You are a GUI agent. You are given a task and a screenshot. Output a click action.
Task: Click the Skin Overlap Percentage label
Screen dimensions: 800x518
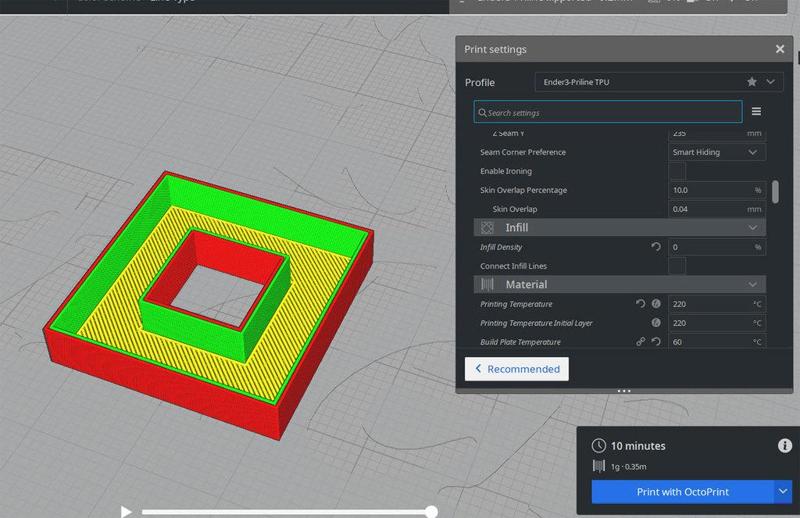(x=523, y=190)
